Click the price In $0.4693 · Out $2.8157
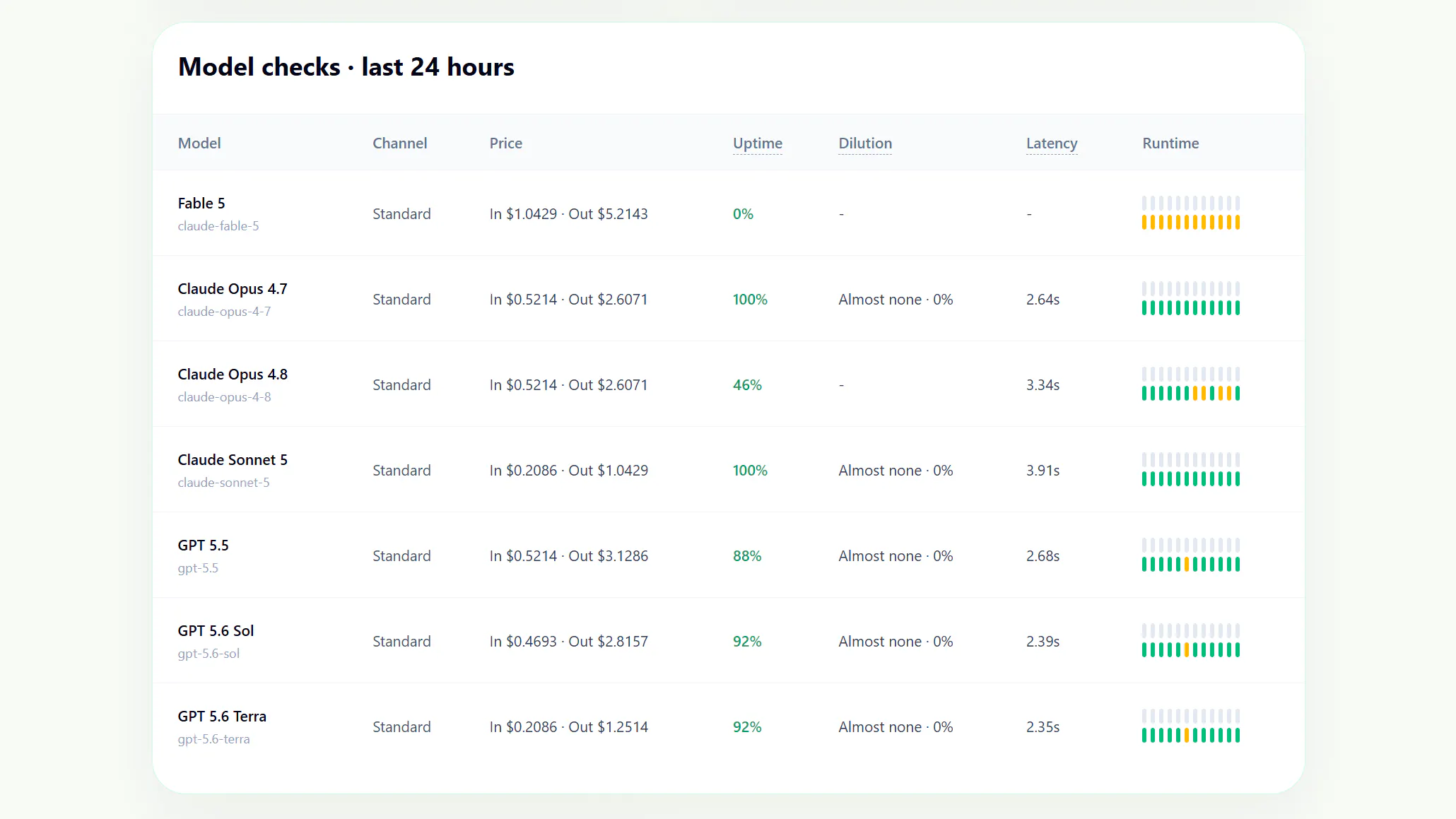1456x819 pixels. [x=568, y=642]
